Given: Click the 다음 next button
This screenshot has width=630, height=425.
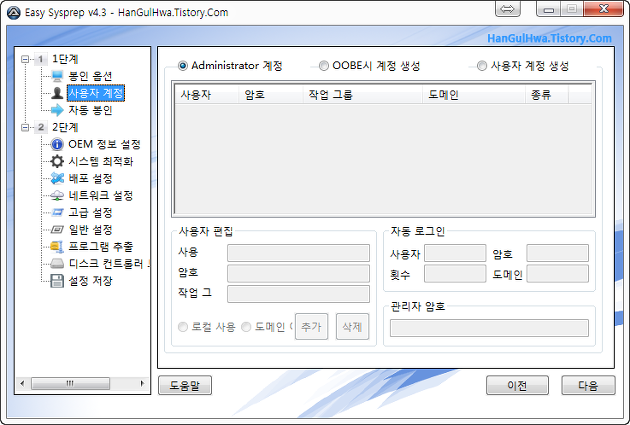Looking at the screenshot, I should (x=588, y=385).
